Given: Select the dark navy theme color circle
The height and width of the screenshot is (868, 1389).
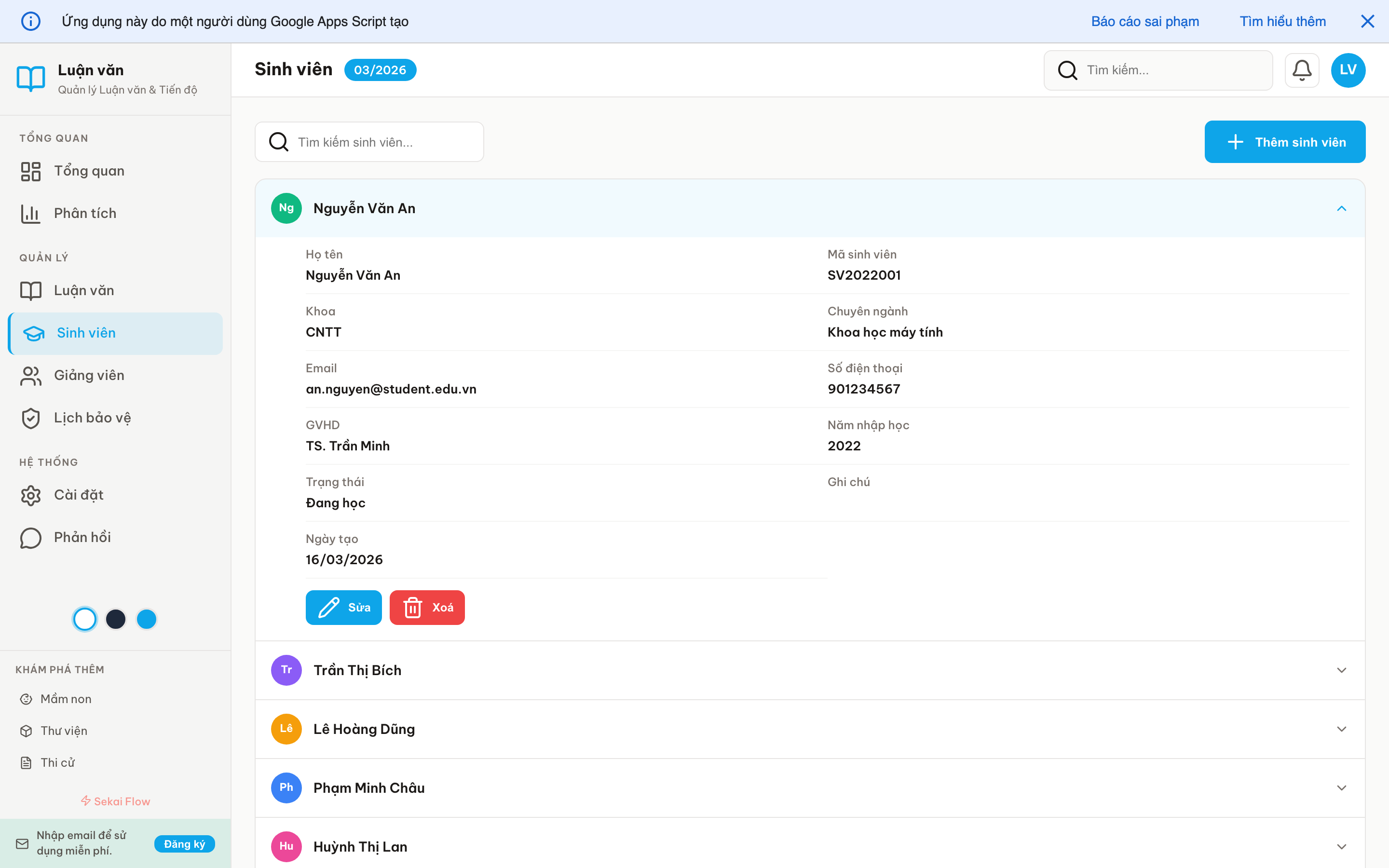Looking at the screenshot, I should point(115,619).
